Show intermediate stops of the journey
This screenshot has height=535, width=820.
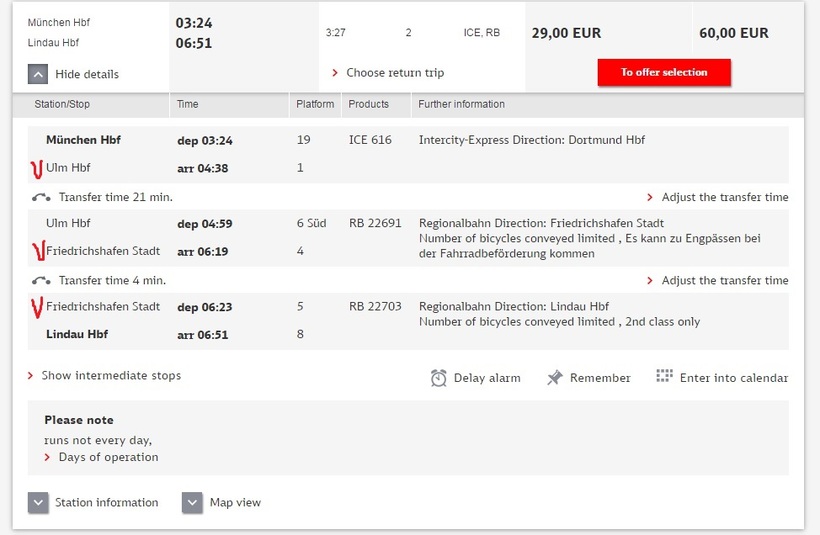tap(110, 376)
